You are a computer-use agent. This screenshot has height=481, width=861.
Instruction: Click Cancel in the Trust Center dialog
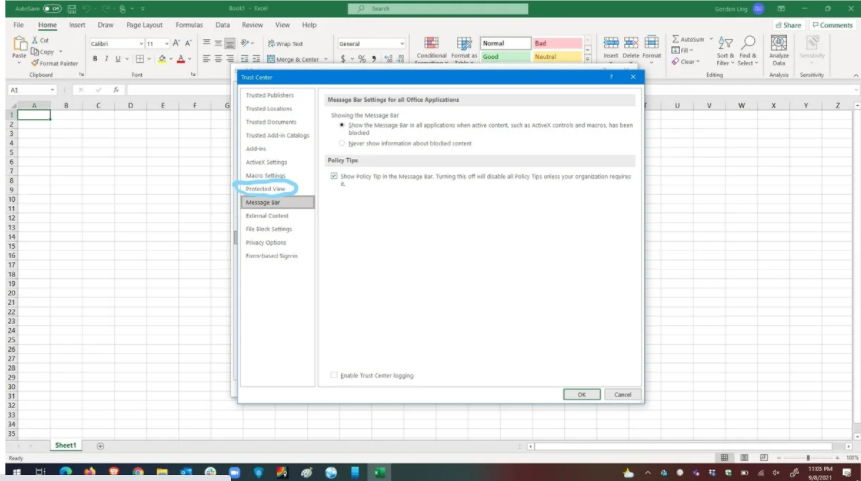coord(623,395)
